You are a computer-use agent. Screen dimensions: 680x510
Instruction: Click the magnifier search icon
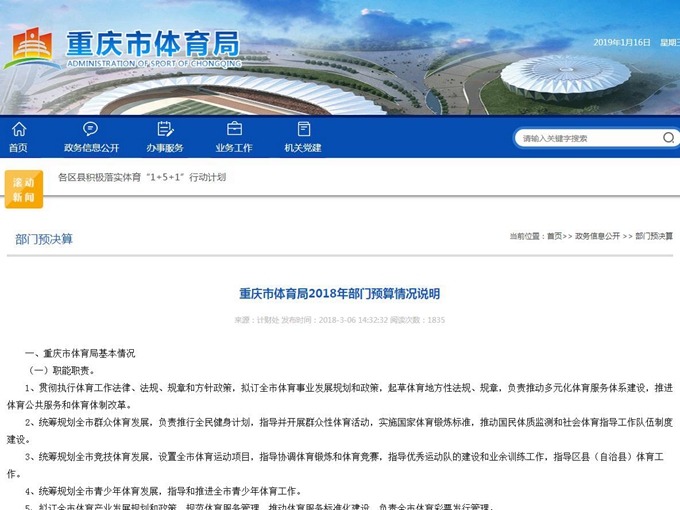(x=668, y=138)
